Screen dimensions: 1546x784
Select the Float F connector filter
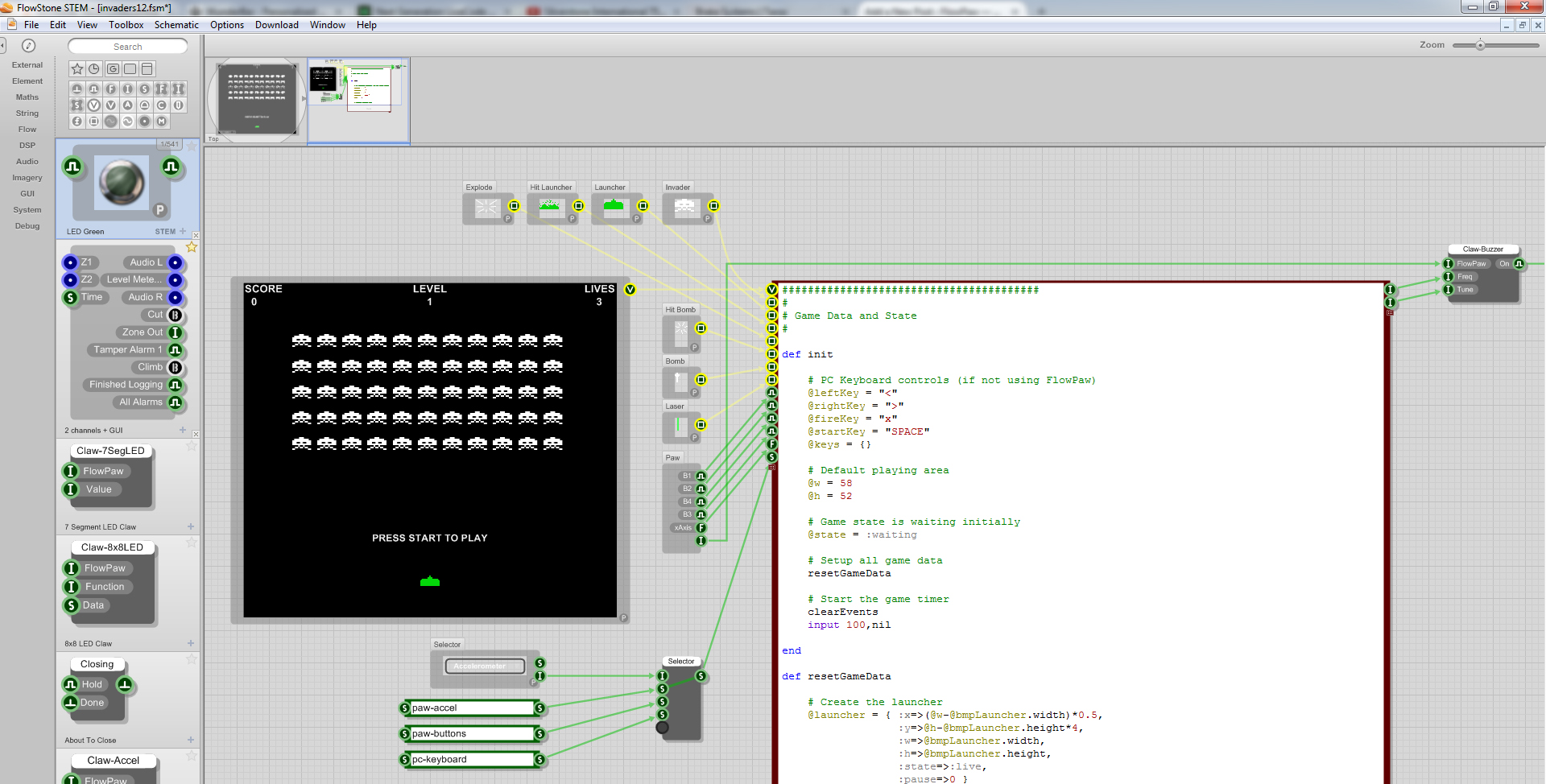(x=111, y=89)
